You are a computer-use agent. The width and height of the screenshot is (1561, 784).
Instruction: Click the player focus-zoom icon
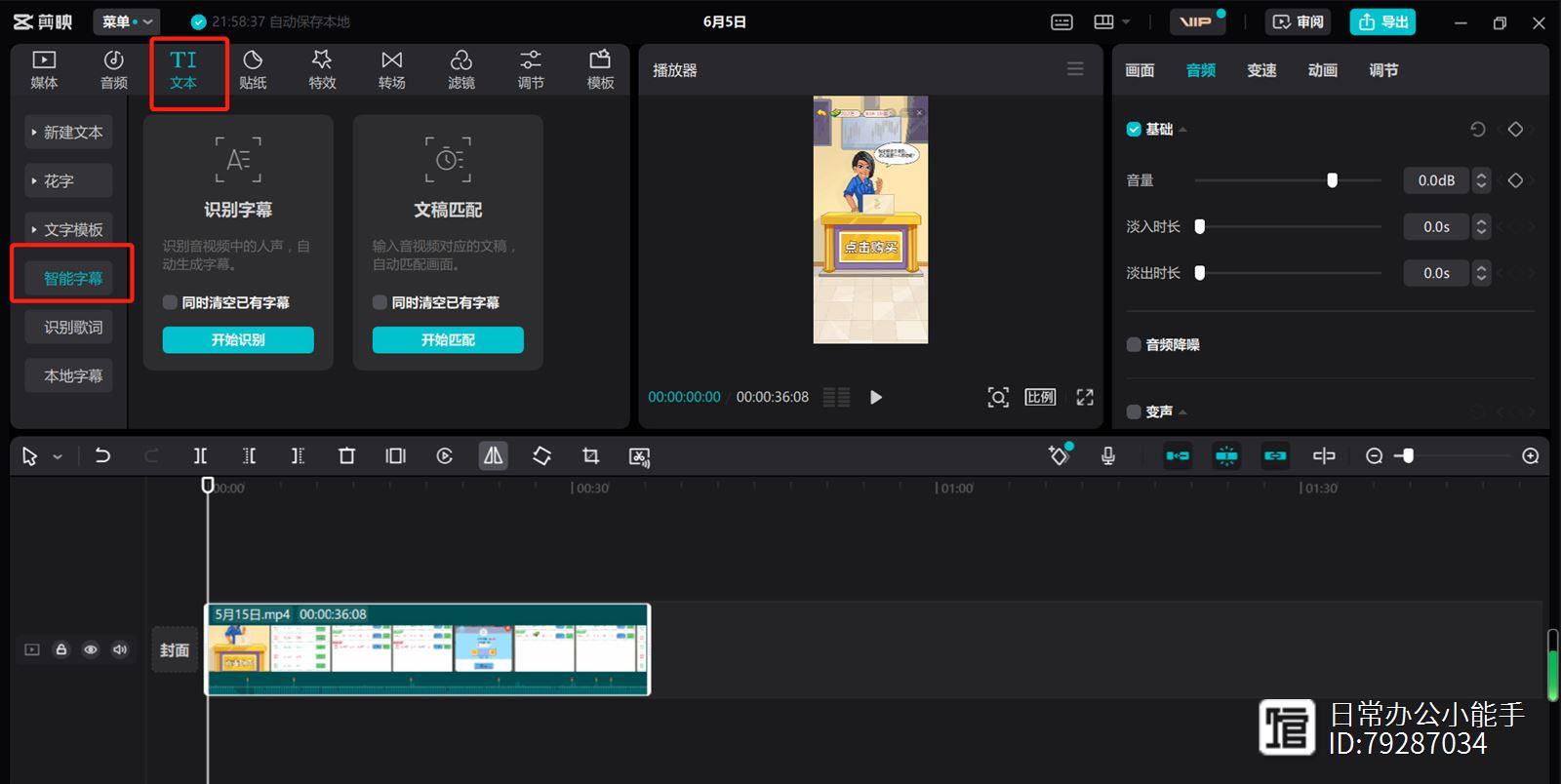coord(998,397)
